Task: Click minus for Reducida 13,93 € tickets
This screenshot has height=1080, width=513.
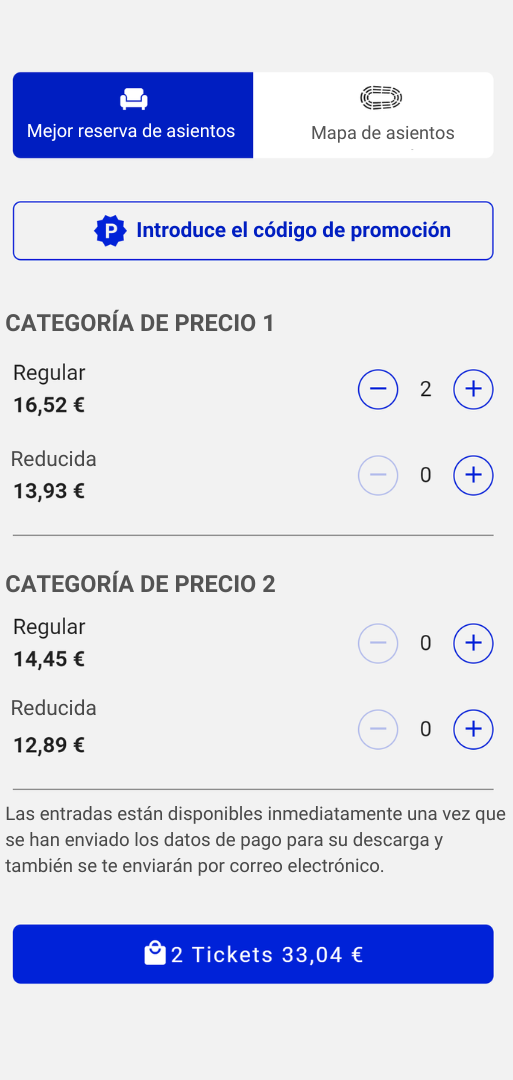Action: click(378, 475)
